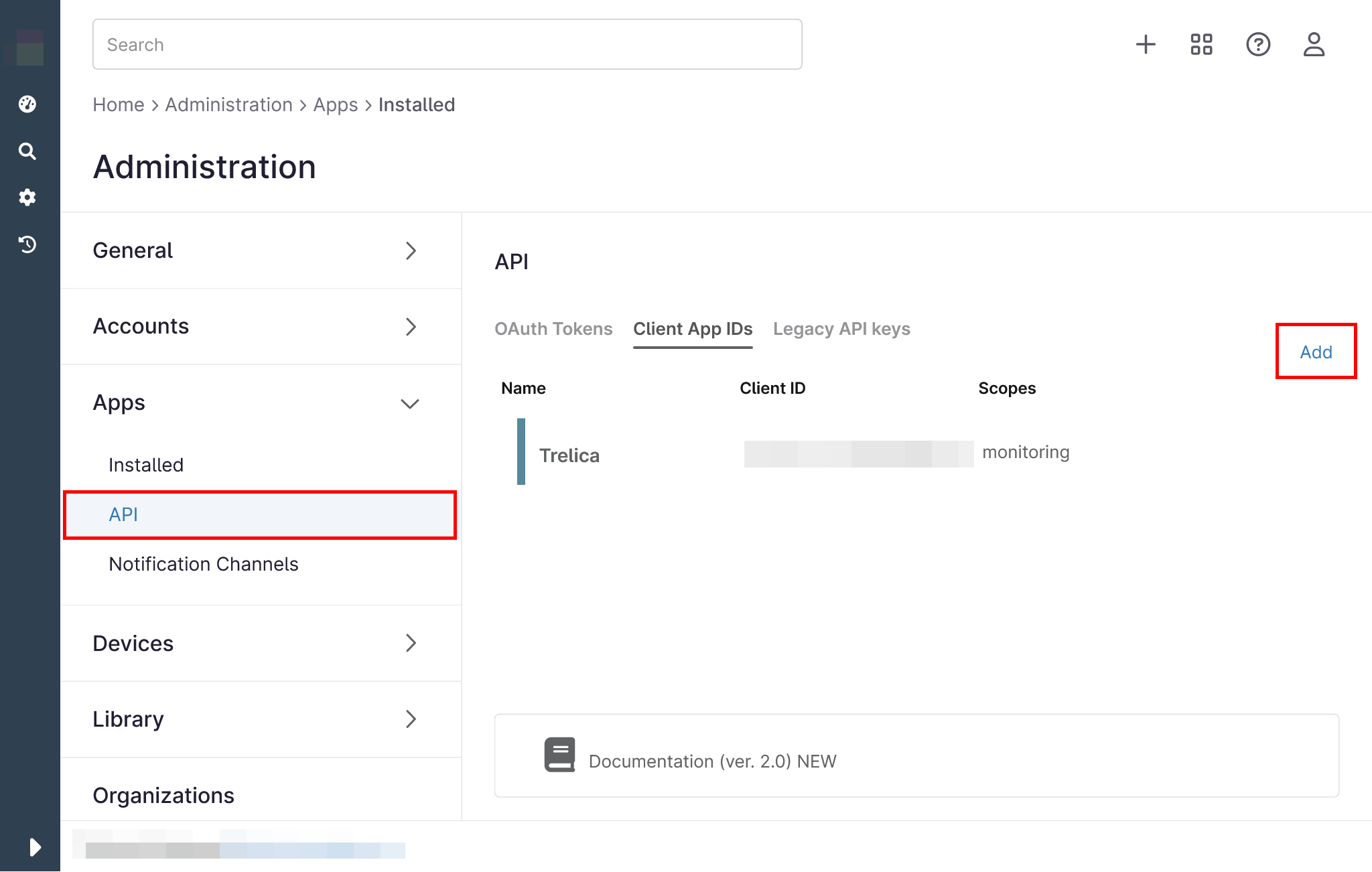Image resolution: width=1372 pixels, height=872 pixels.
Task: Switch to the Legacy API keys tab
Action: [x=841, y=329]
